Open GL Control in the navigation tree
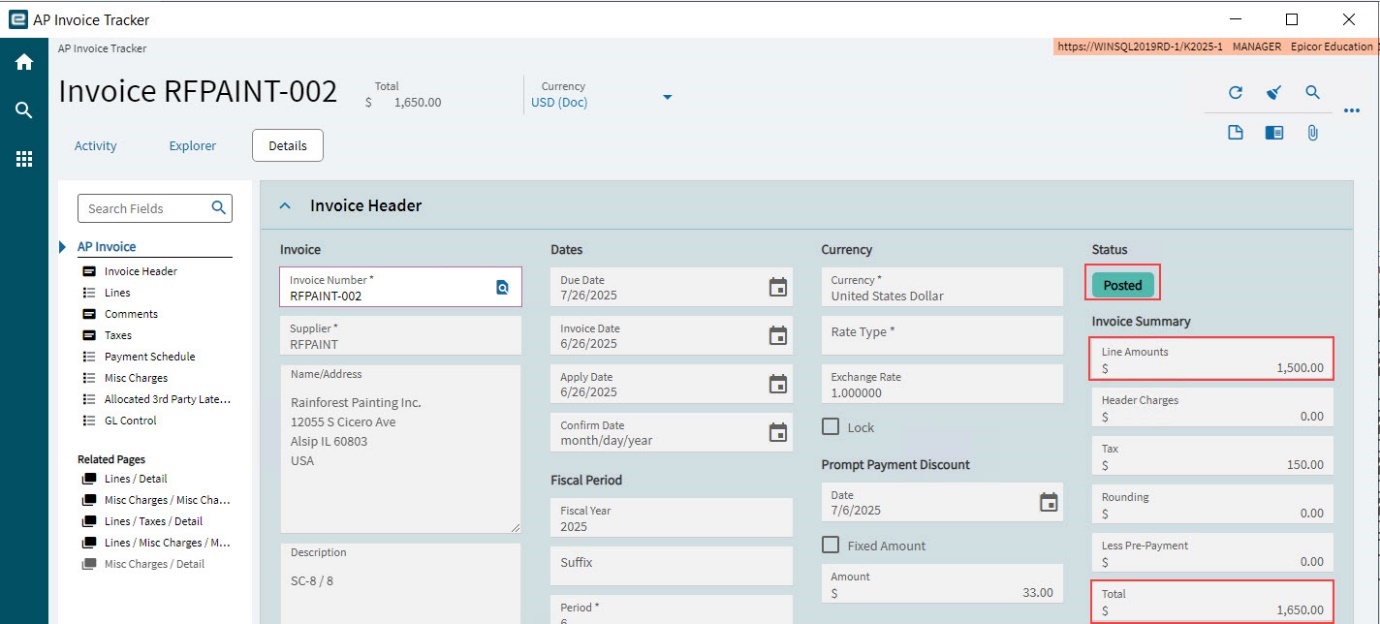This screenshot has width=1380, height=624. (x=130, y=420)
